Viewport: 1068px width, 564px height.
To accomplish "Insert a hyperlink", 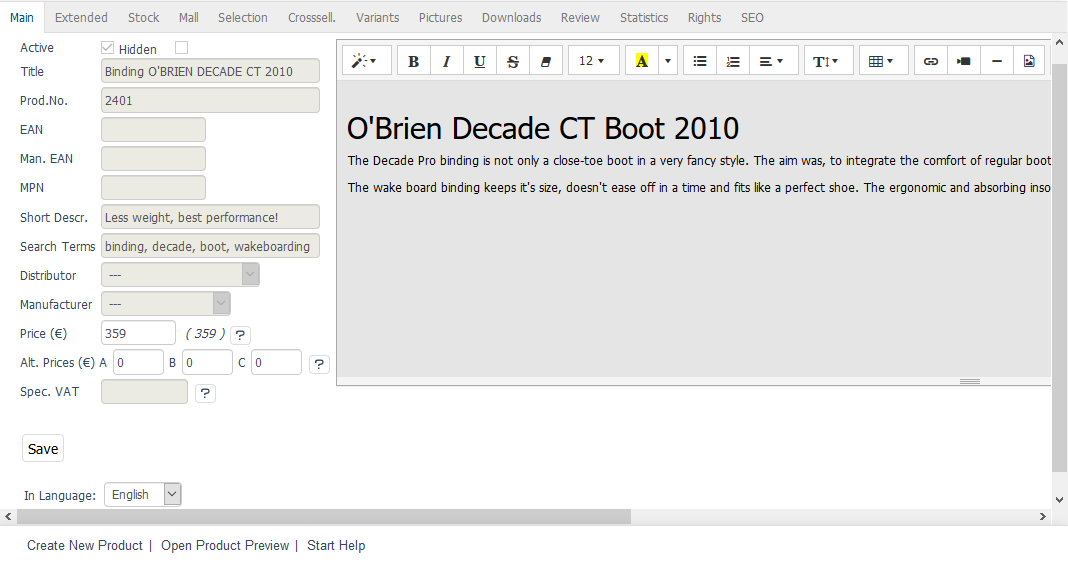I will coord(930,61).
